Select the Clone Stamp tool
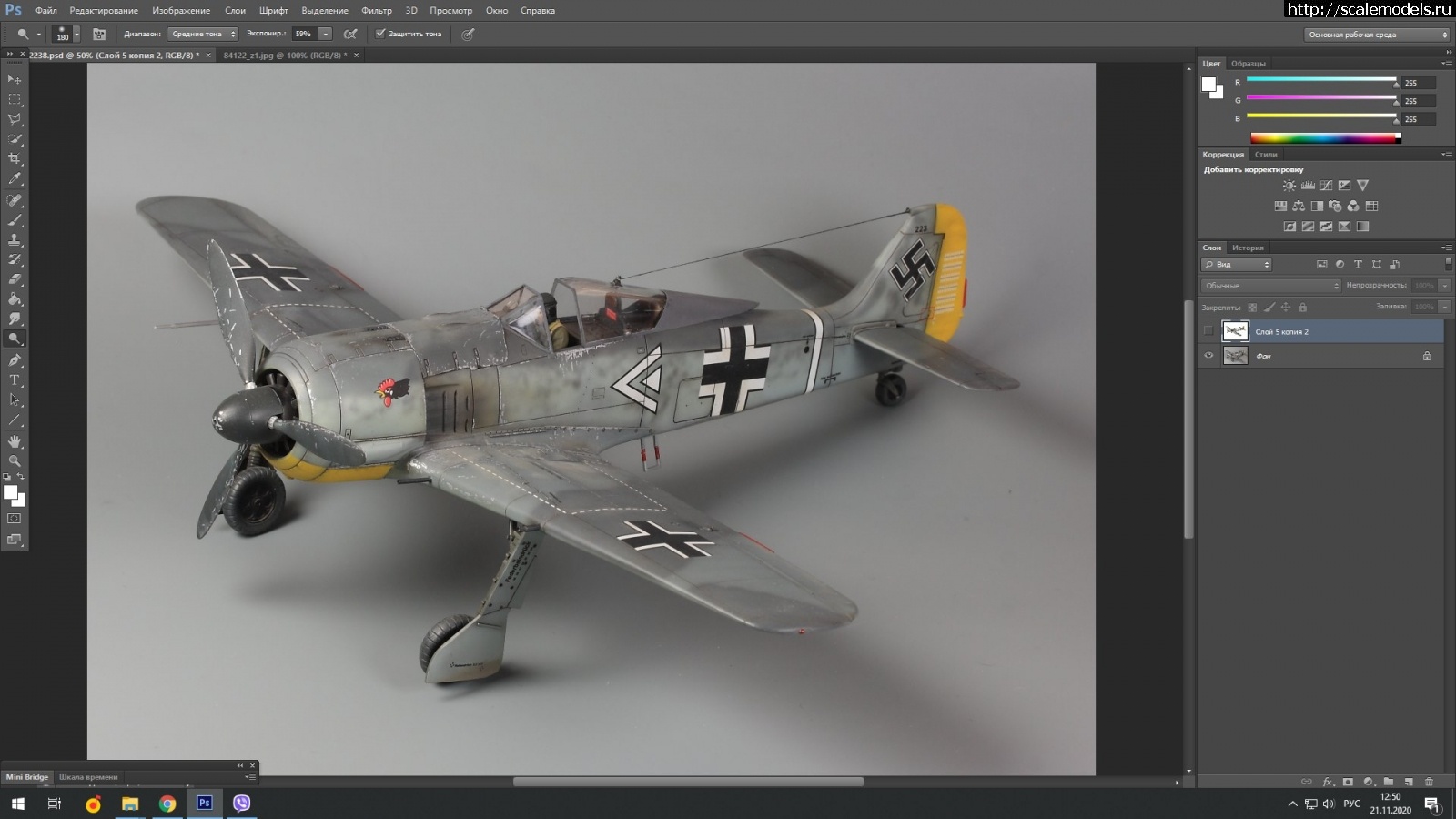1456x819 pixels. (15, 239)
